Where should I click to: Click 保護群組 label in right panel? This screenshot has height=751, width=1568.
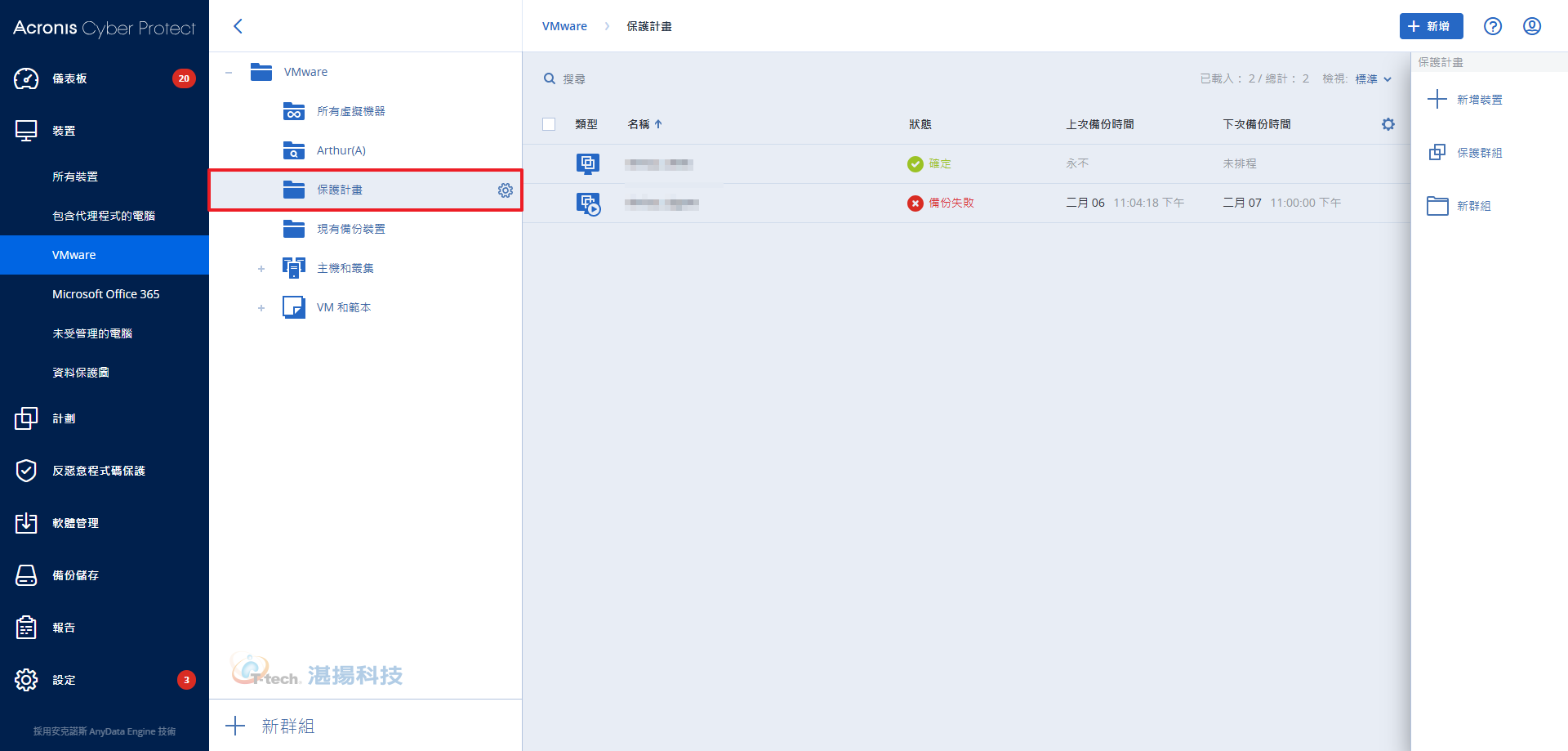[x=1479, y=153]
